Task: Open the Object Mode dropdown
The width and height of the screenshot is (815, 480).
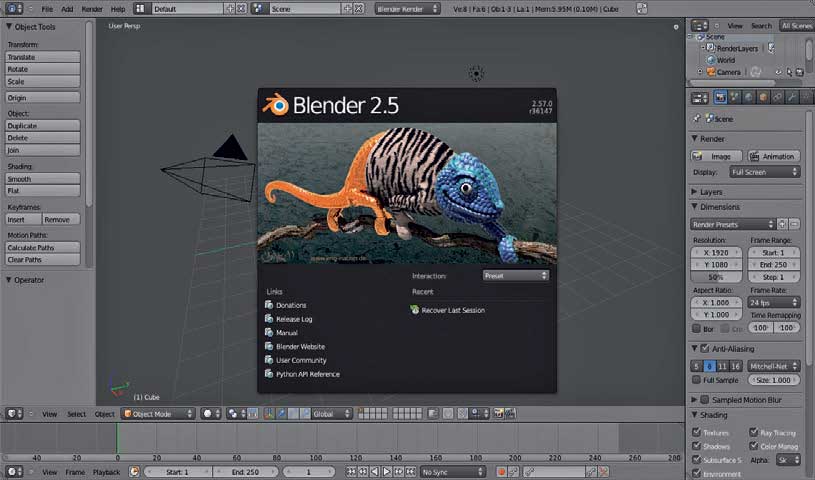Action: [159, 413]
